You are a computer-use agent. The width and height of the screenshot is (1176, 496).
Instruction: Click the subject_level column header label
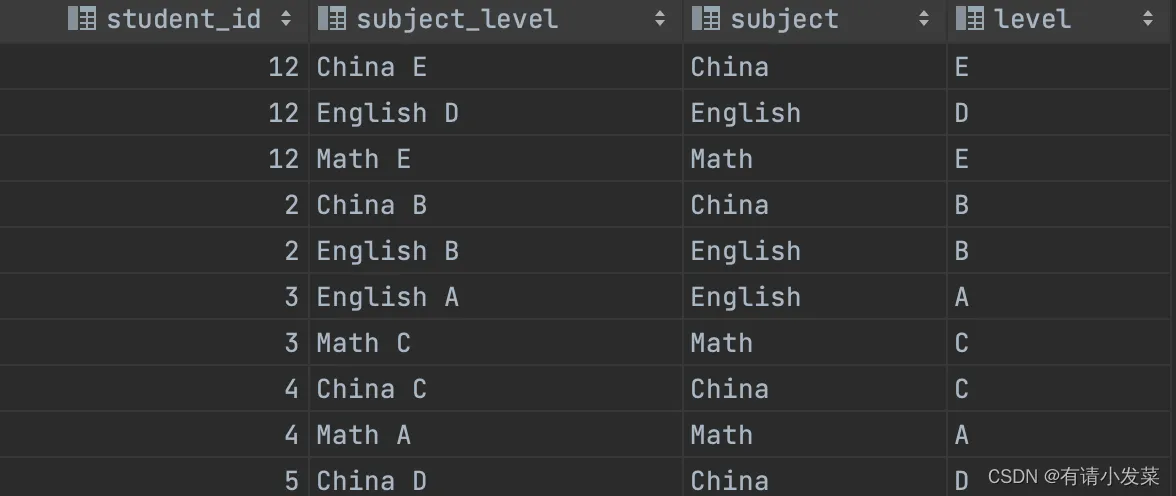point(457,18)
